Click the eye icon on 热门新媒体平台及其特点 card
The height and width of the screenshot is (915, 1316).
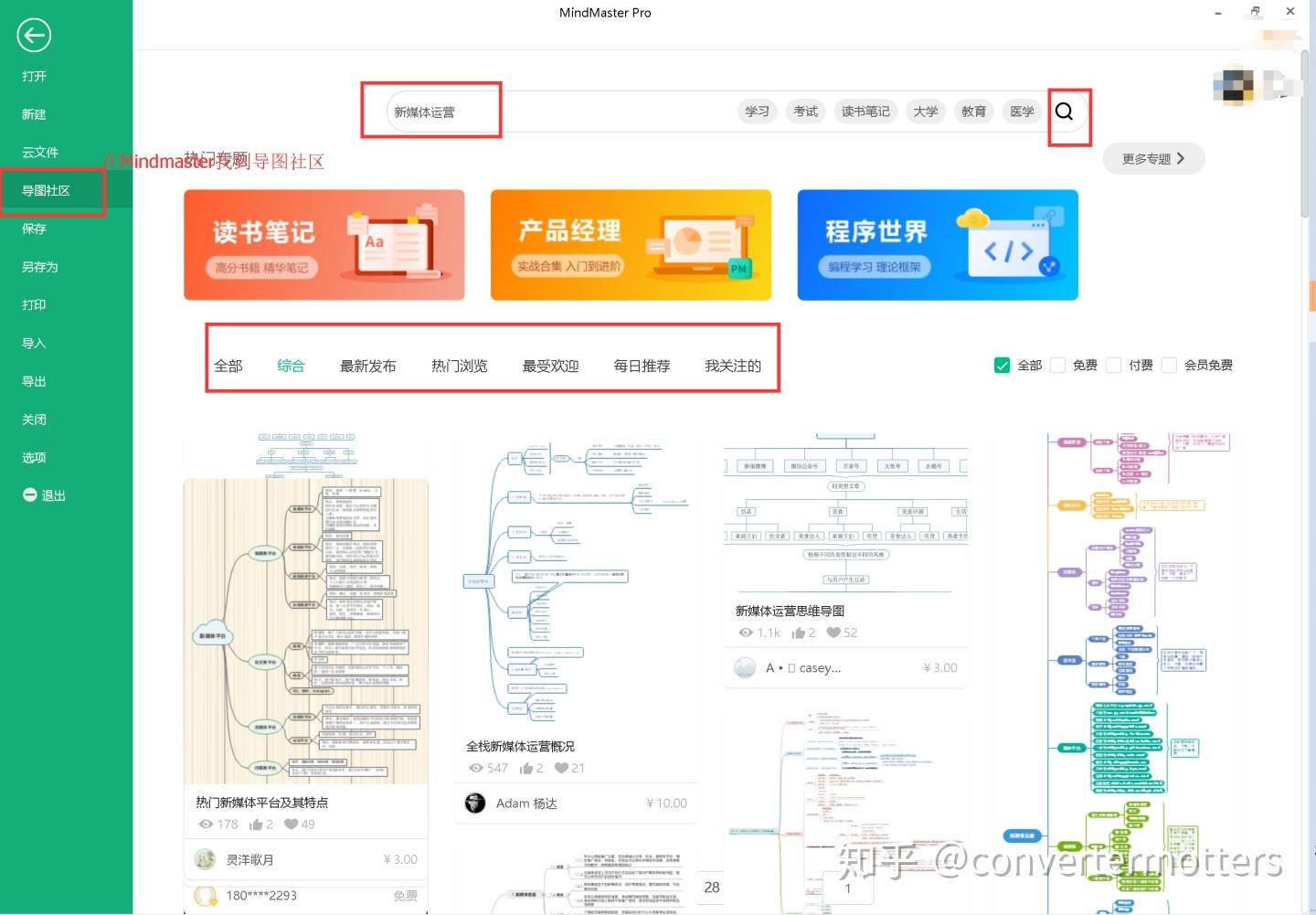click(206, 825)
